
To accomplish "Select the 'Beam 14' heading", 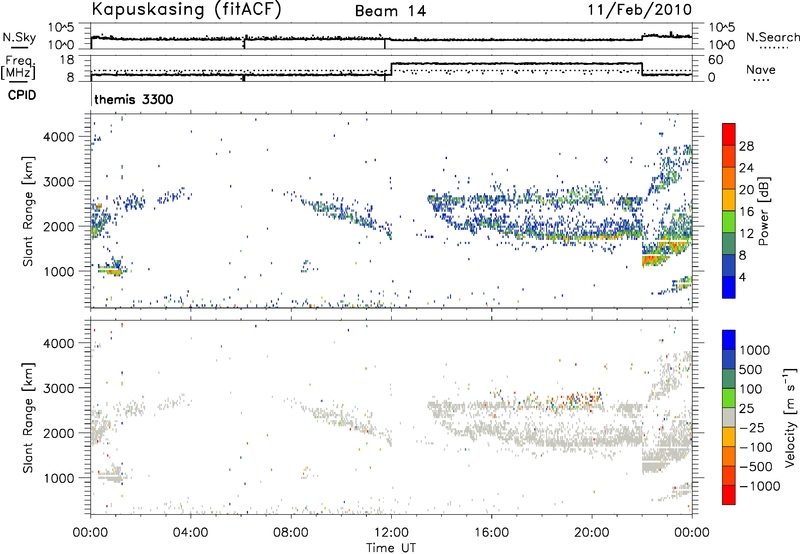I will pos(390,11).
